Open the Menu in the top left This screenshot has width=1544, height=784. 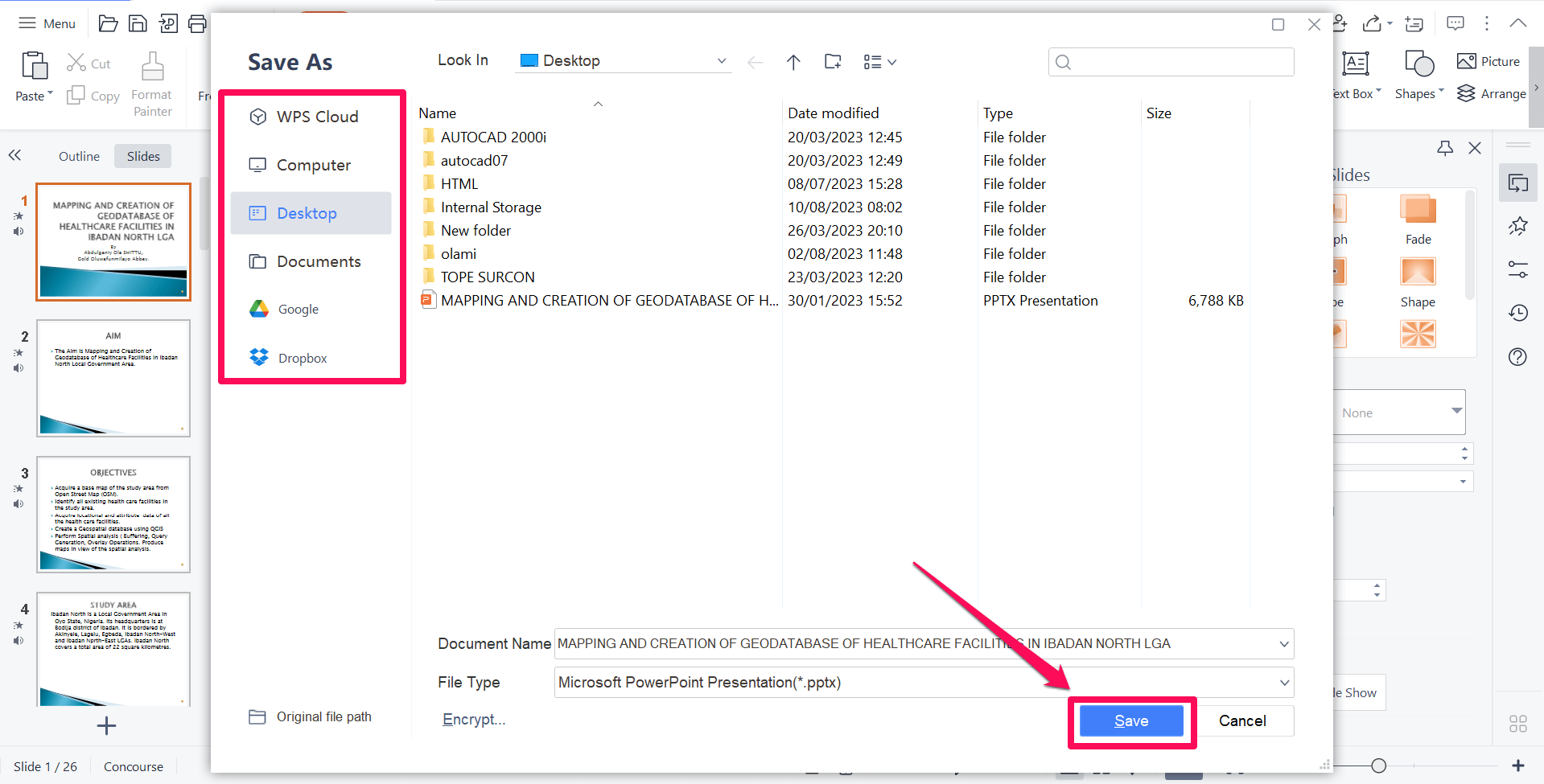(47, 23)
